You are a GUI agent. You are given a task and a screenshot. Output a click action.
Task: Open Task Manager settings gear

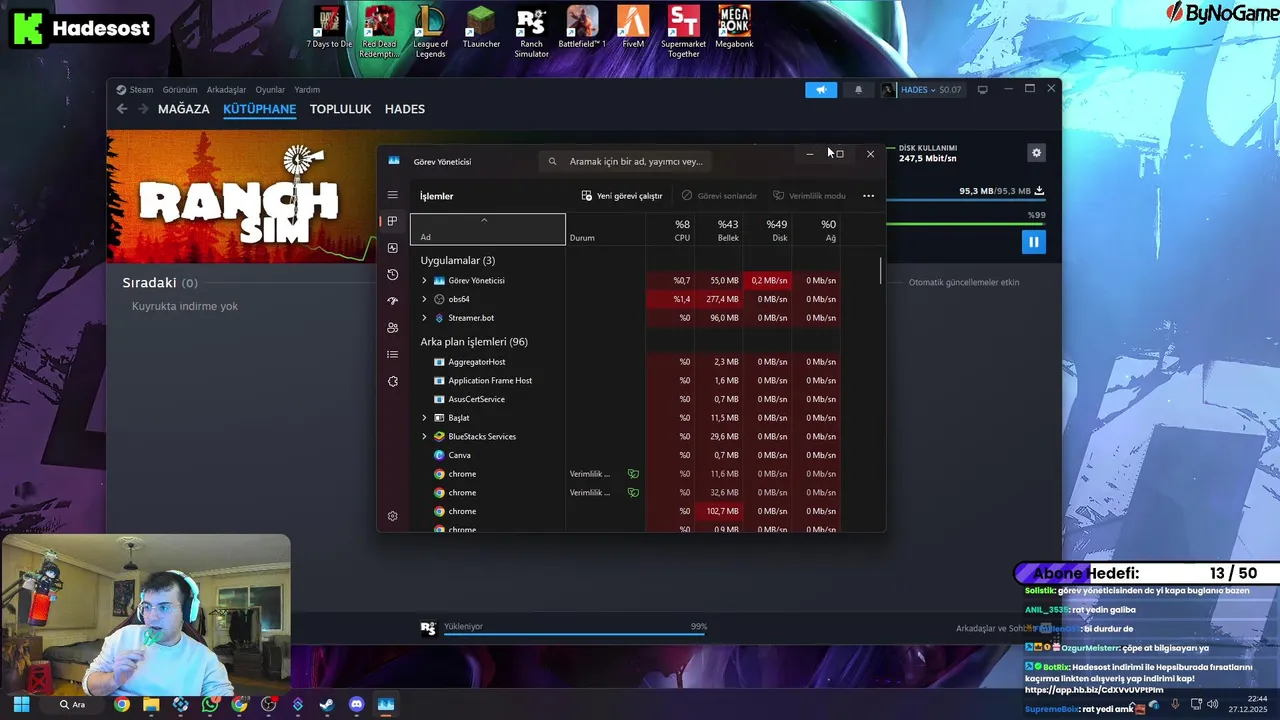coord(393,516)
